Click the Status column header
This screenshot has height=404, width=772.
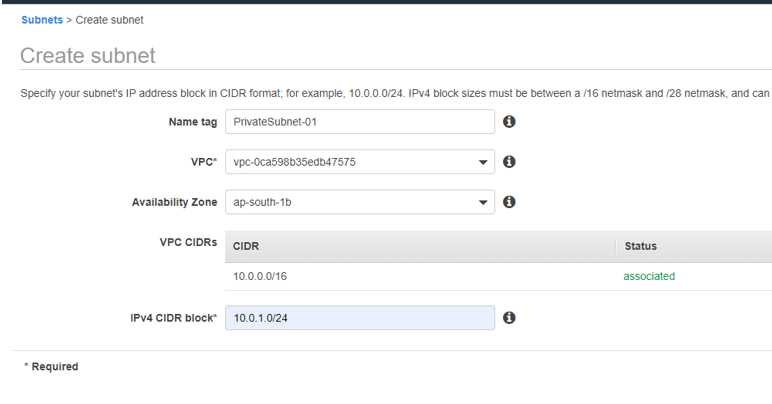640,246
